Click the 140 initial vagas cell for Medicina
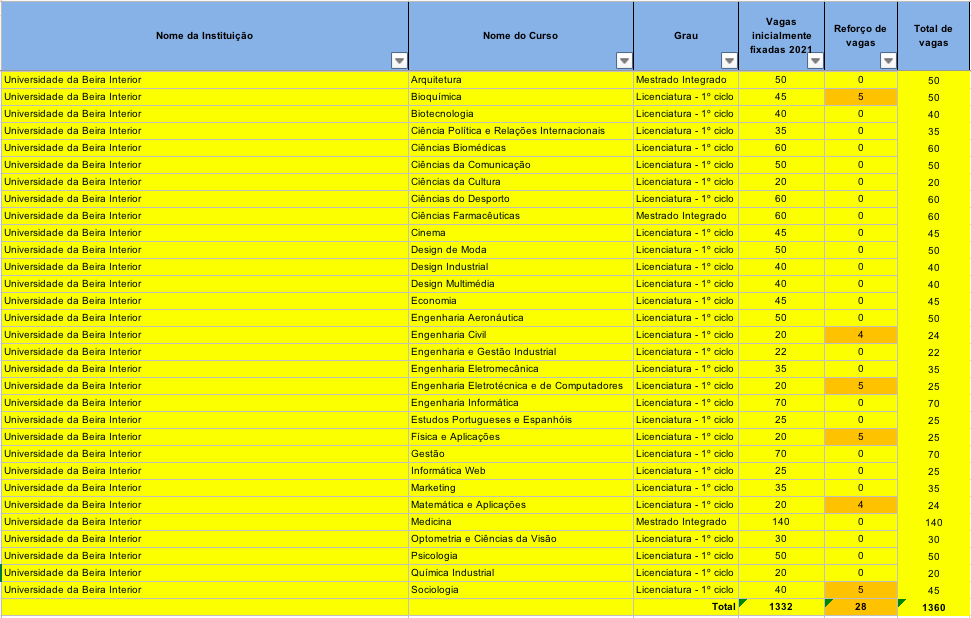The image size is (971, 618). 780,522
